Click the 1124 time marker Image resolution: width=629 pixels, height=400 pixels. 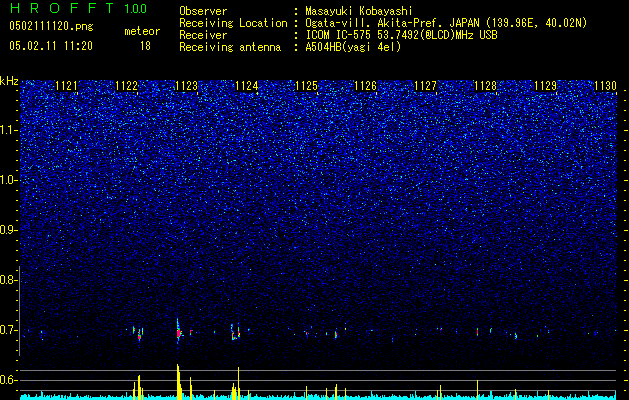pyautogui.click(x=246, y=86)
